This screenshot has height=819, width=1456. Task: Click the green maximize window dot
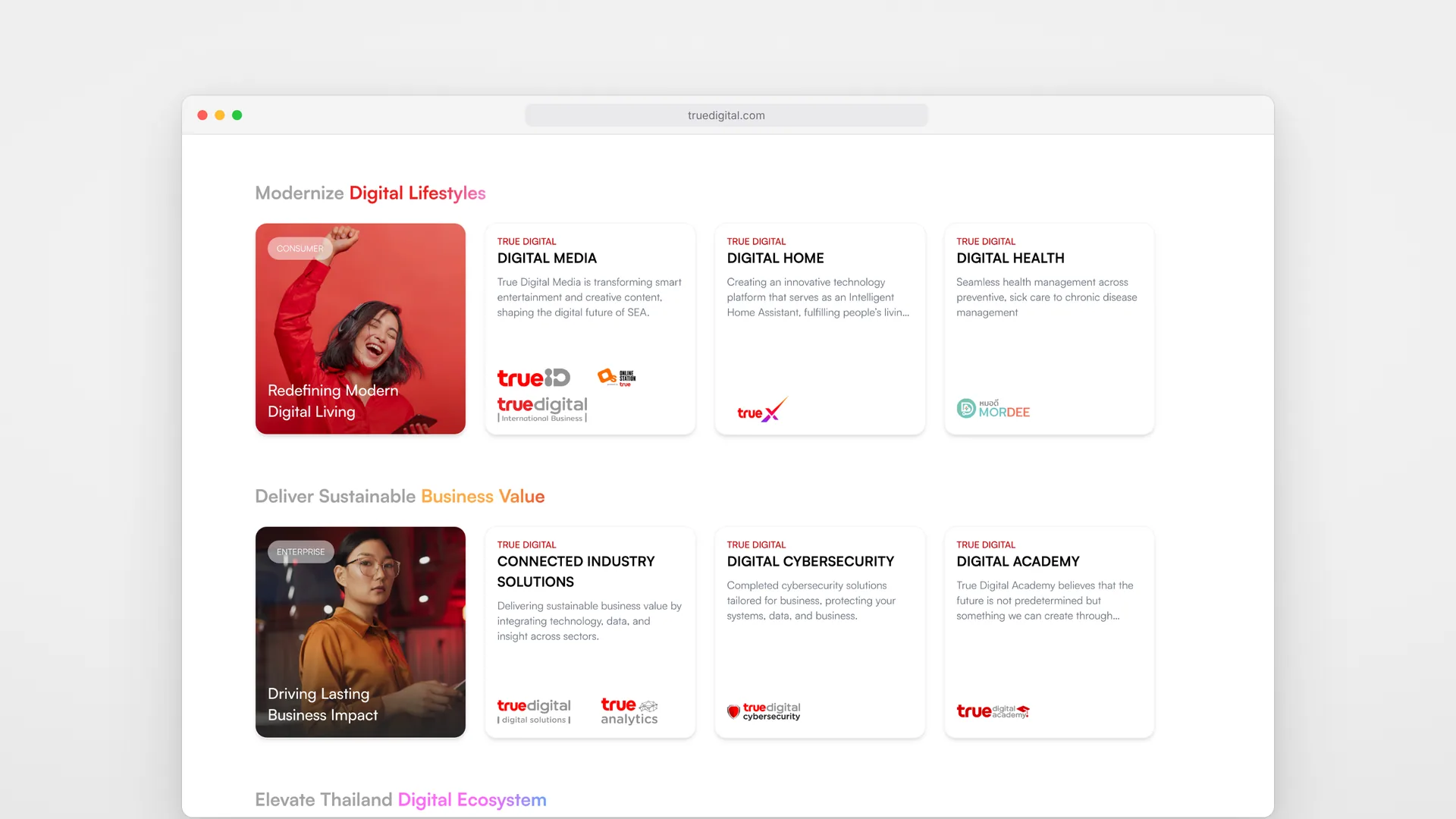click(x=237, y=115)
